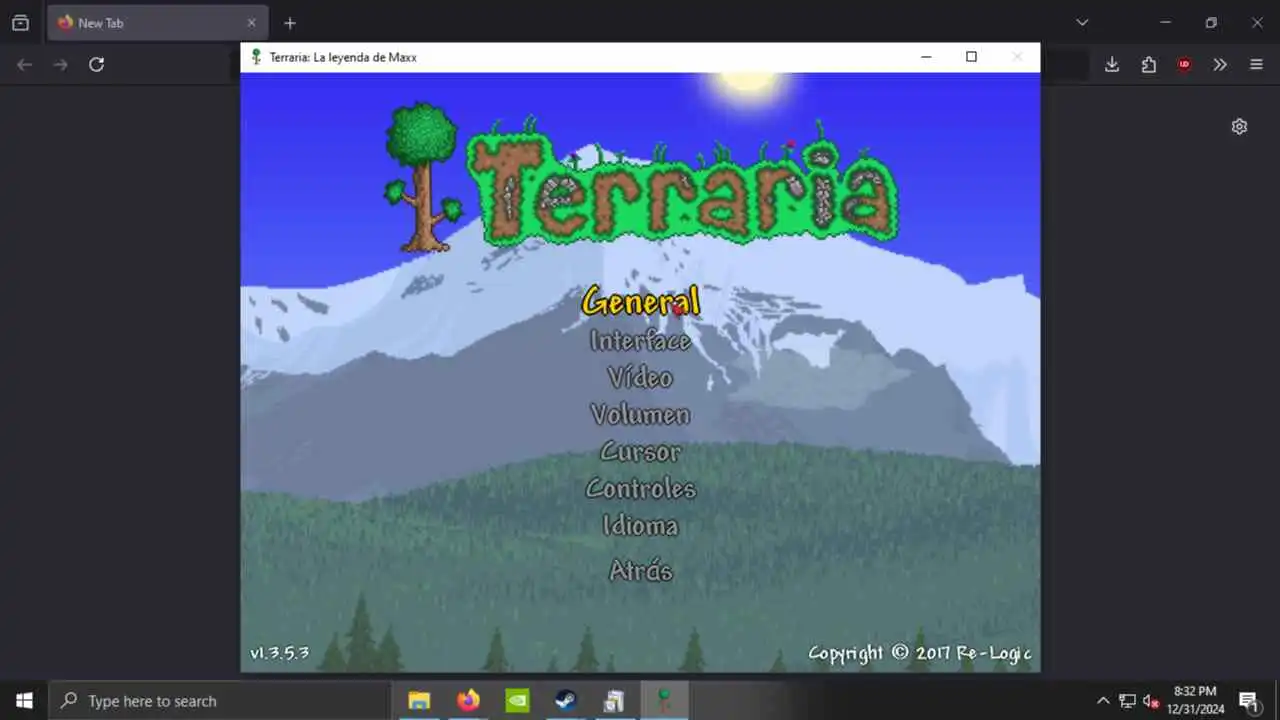This screenshot has width=1280, height=720.
Task: Minimize the Terraria game window
Action: 926,57
